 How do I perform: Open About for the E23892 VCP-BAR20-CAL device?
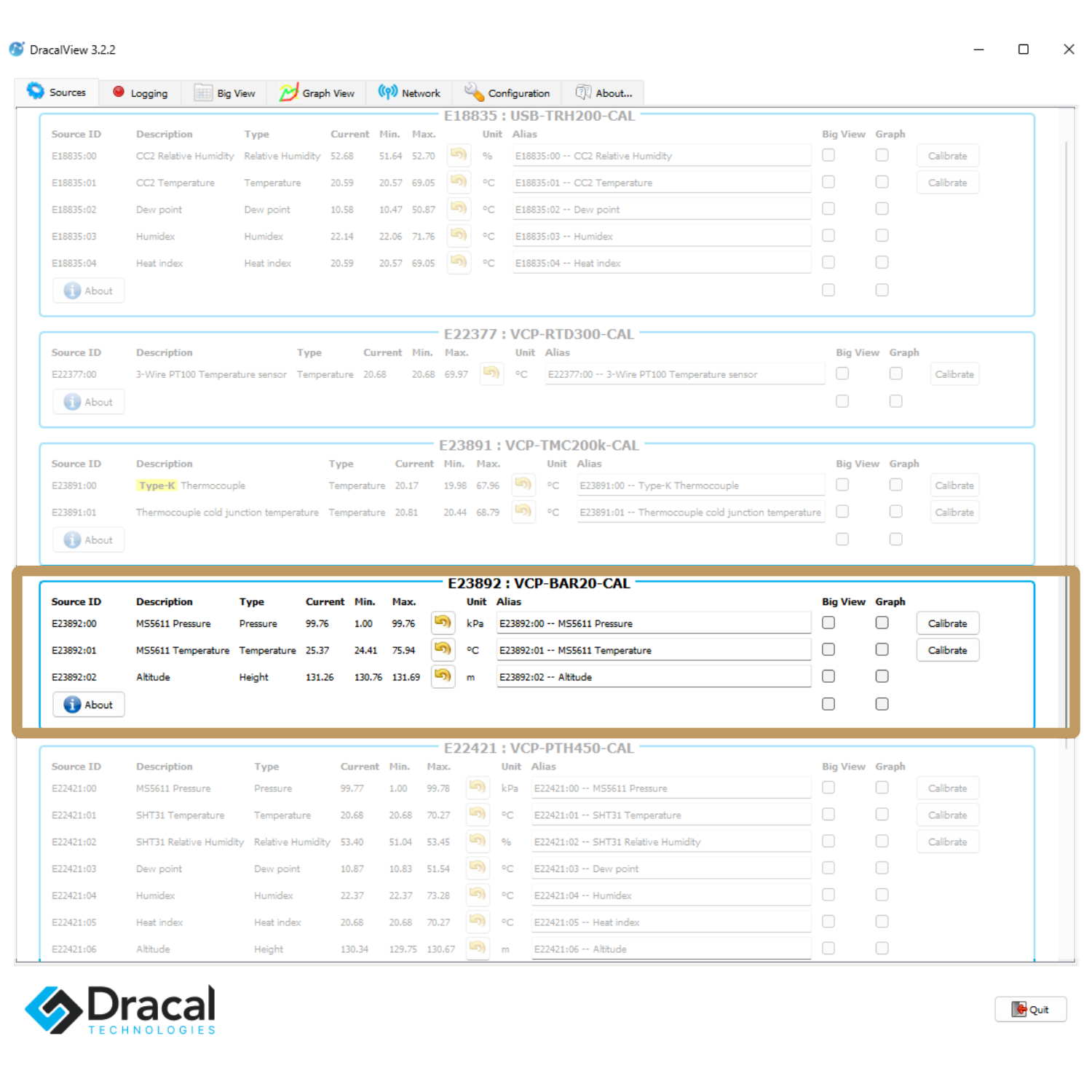click(x=88, y=705)
